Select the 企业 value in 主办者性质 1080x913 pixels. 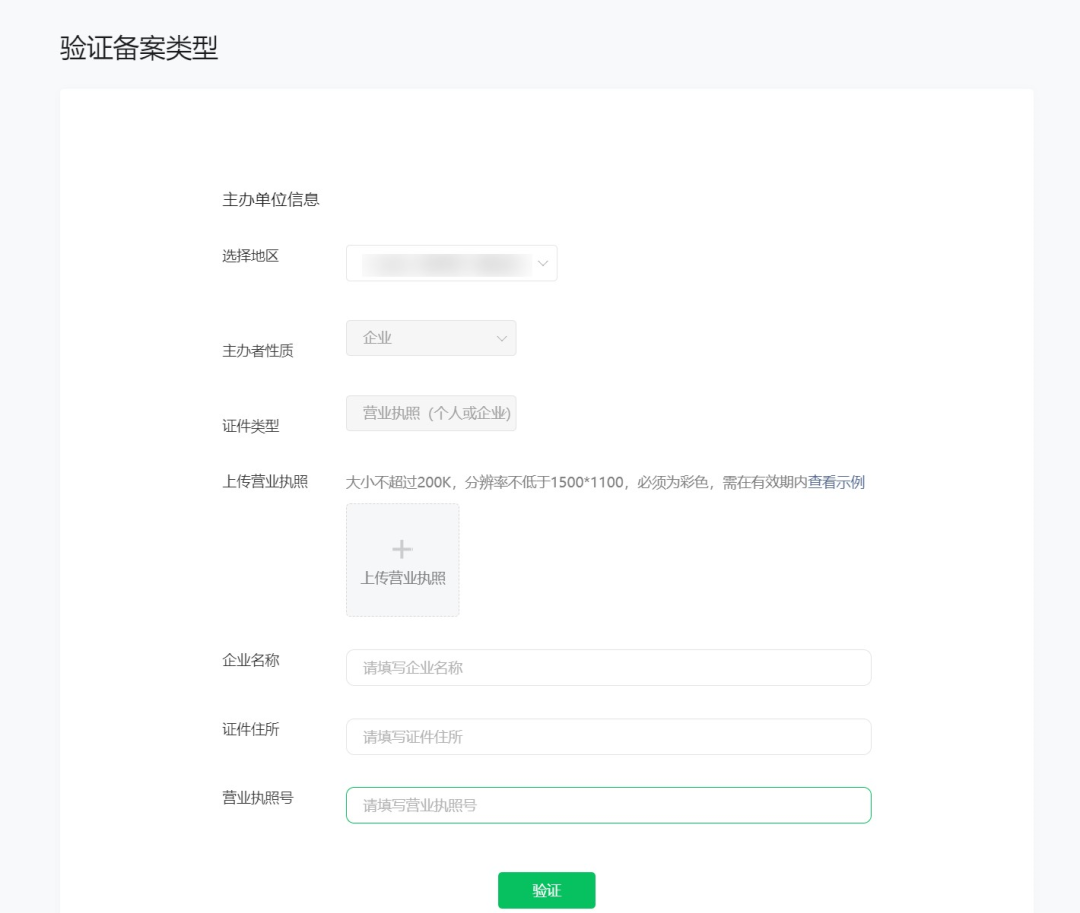point(378,338)
